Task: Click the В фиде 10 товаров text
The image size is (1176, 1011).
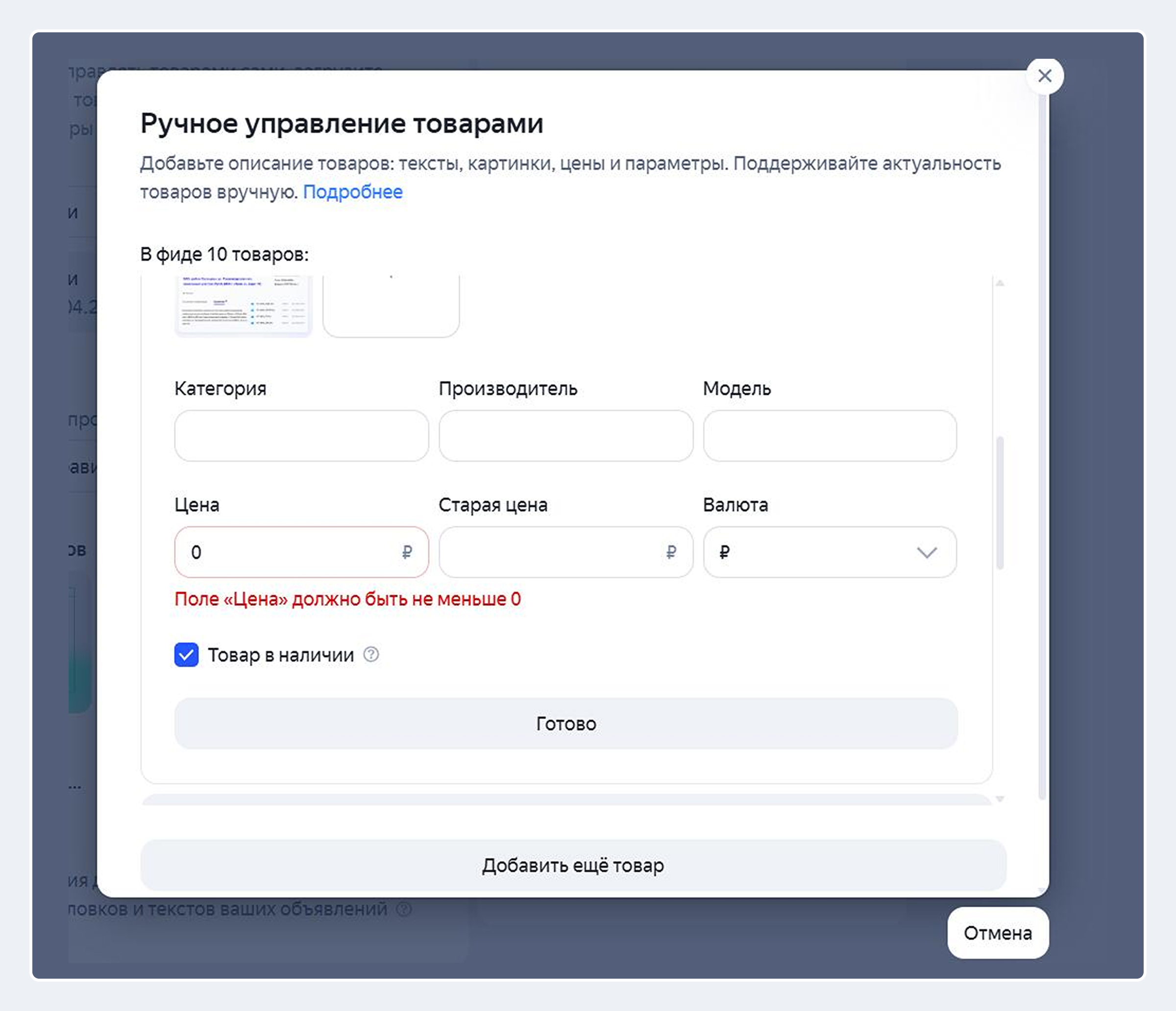Action: point(224,254)
